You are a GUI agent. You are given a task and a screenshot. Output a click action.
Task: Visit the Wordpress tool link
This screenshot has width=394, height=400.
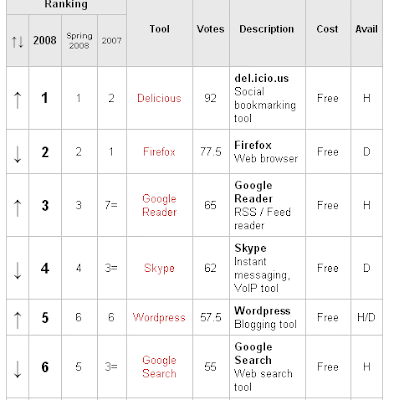[x=159, y=317]
